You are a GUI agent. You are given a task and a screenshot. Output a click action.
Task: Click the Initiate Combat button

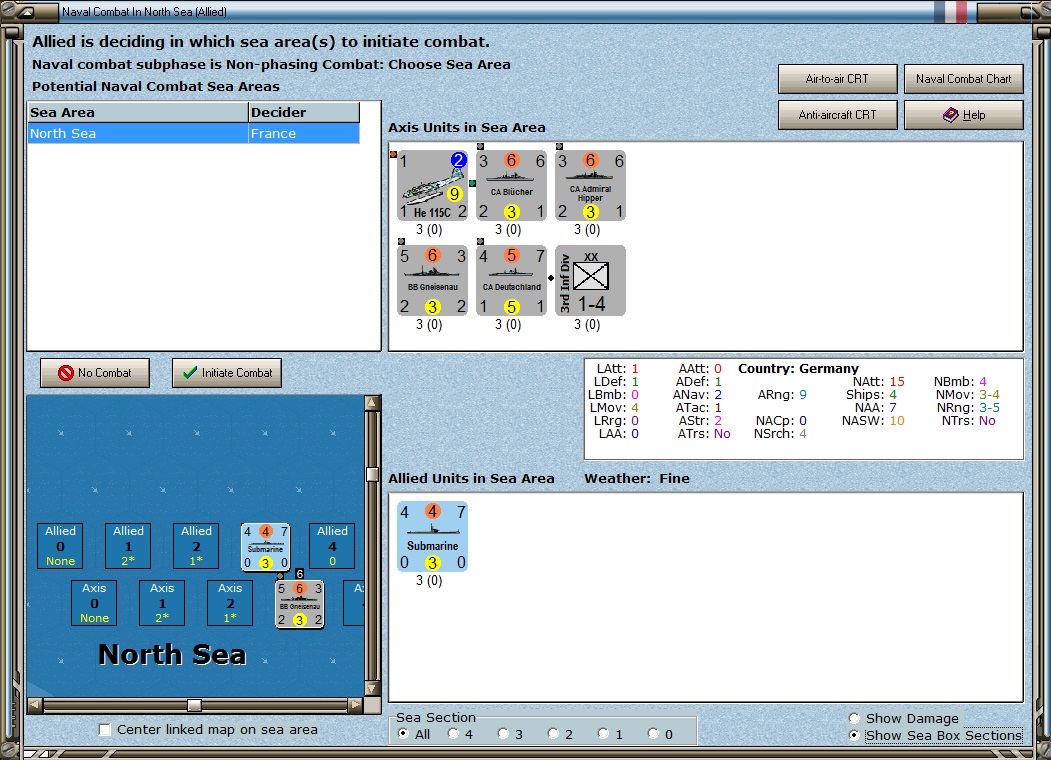tap(227, 373)
